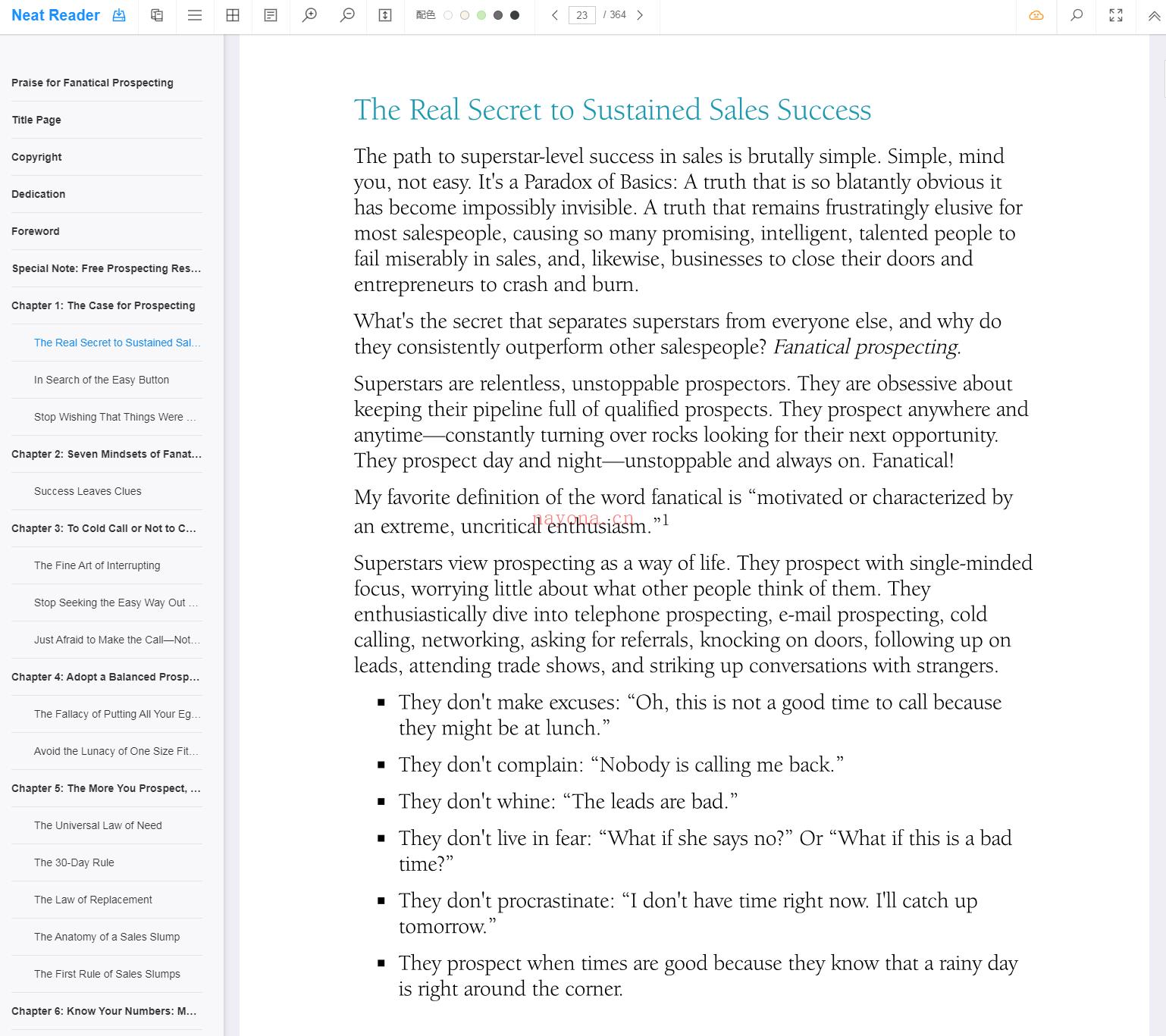Click the import book icon beside Neat Reader

point(119,15)
